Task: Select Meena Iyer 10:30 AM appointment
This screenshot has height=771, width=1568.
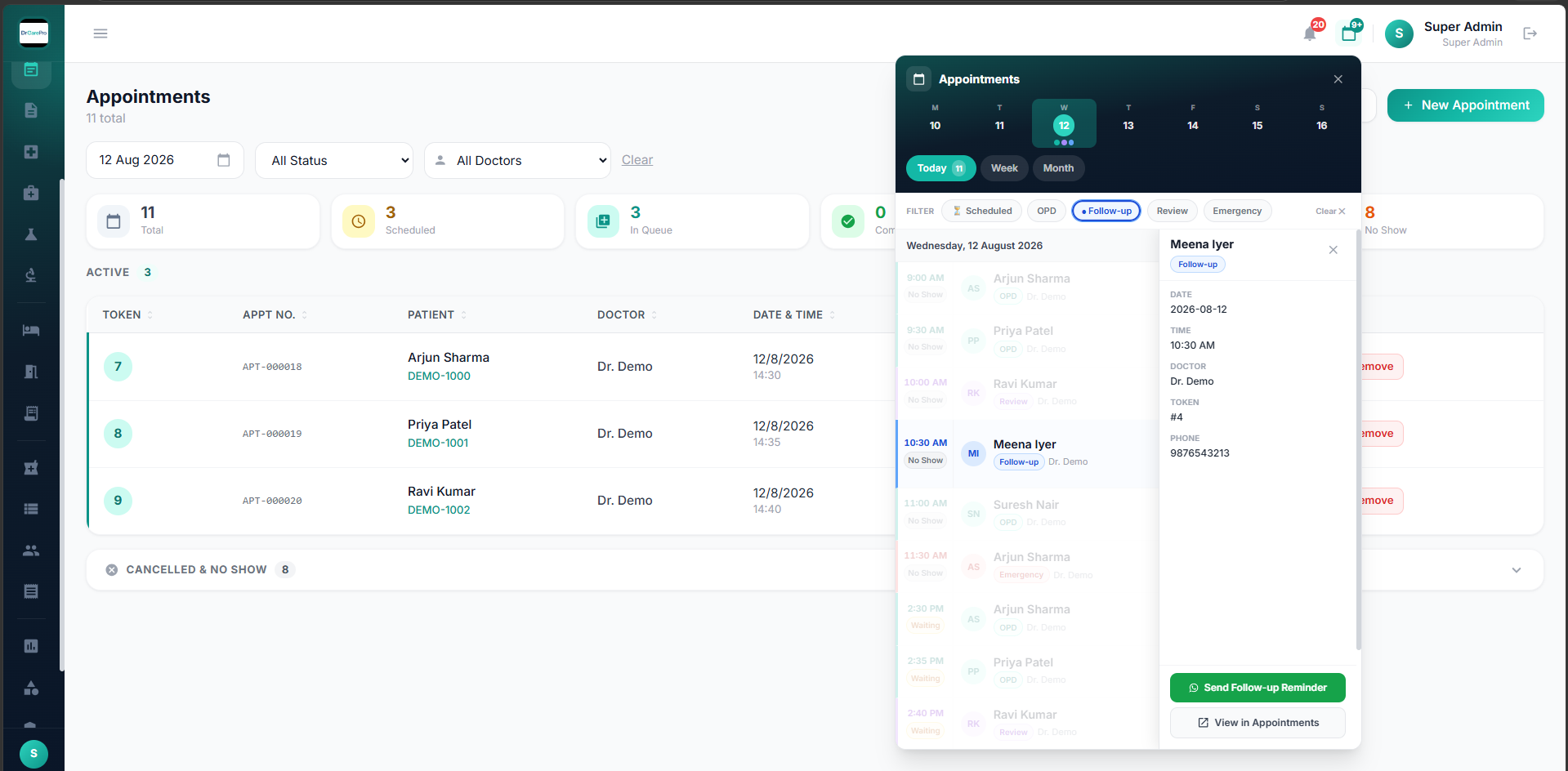Action: coord(1027,453)
